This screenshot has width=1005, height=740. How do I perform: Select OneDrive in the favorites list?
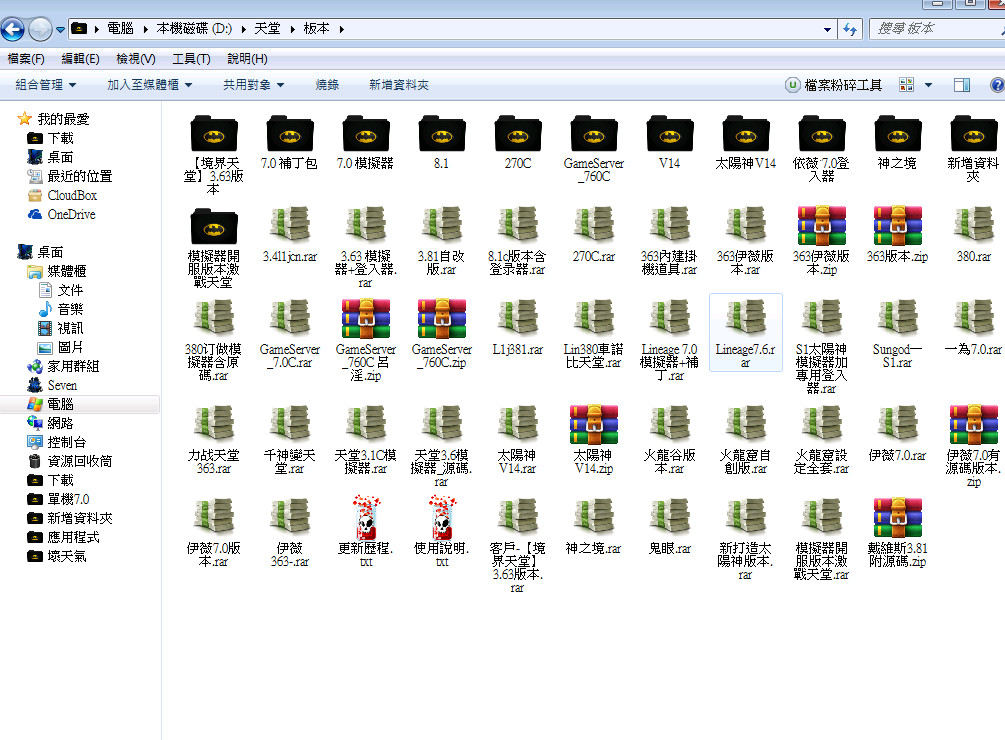point(71,215)
